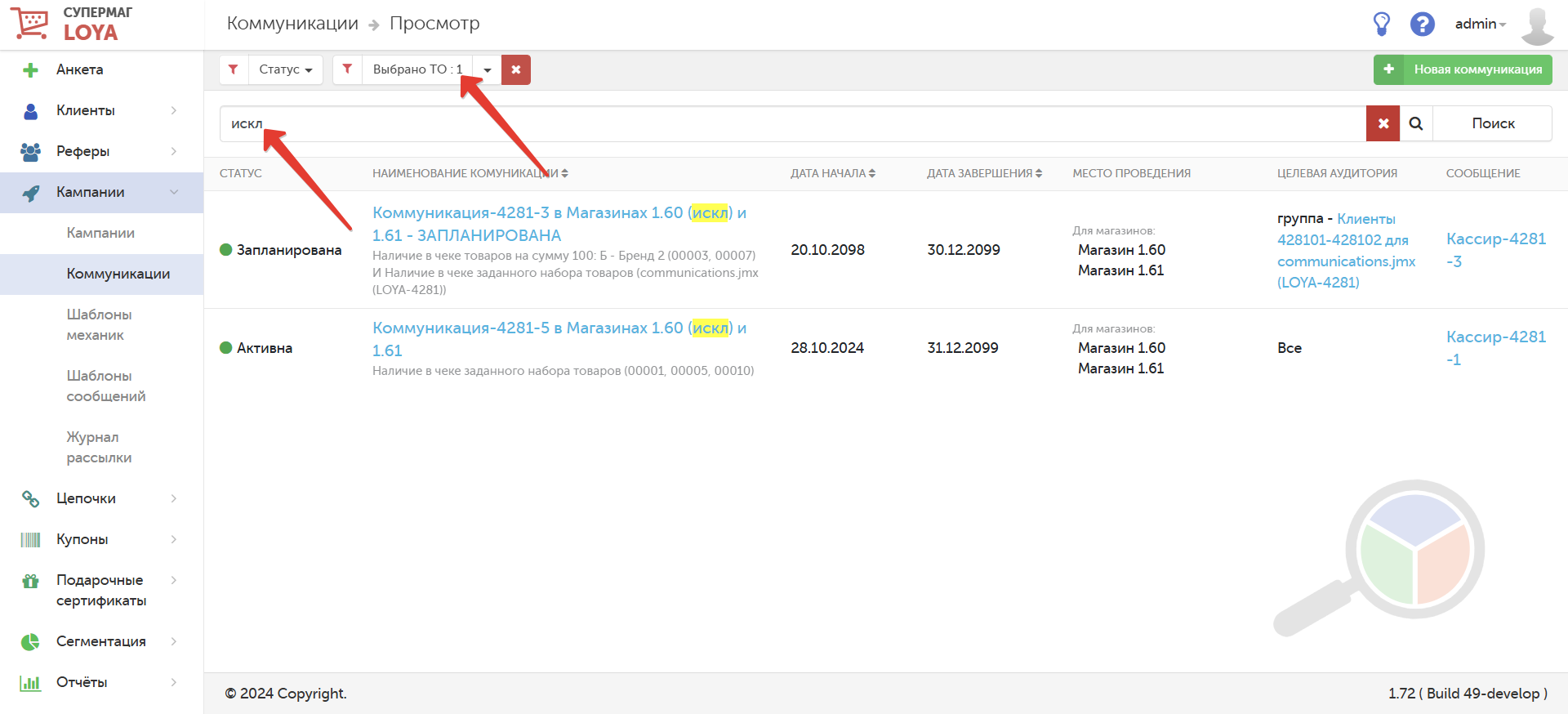Image resolution: width=1568 pixels, height=714 pixels.
Task: Sort by Дата начала column
Action: (x=833, y=173)
